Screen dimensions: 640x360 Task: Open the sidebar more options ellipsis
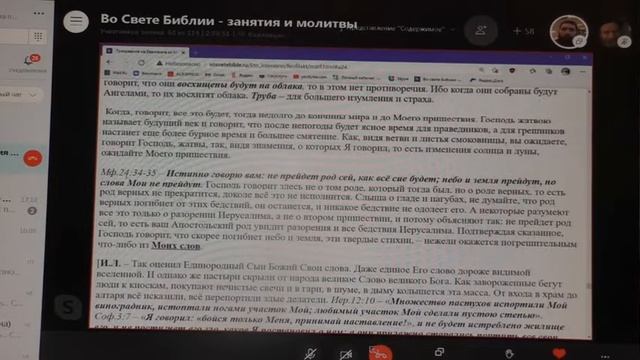pyautogui.click(x=39, y=13)
